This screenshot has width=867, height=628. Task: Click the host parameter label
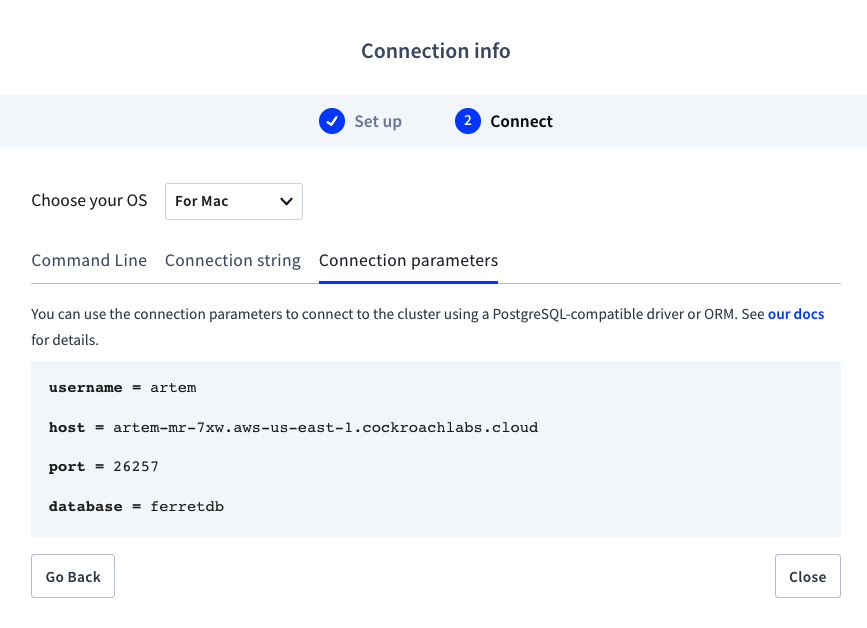67,427
